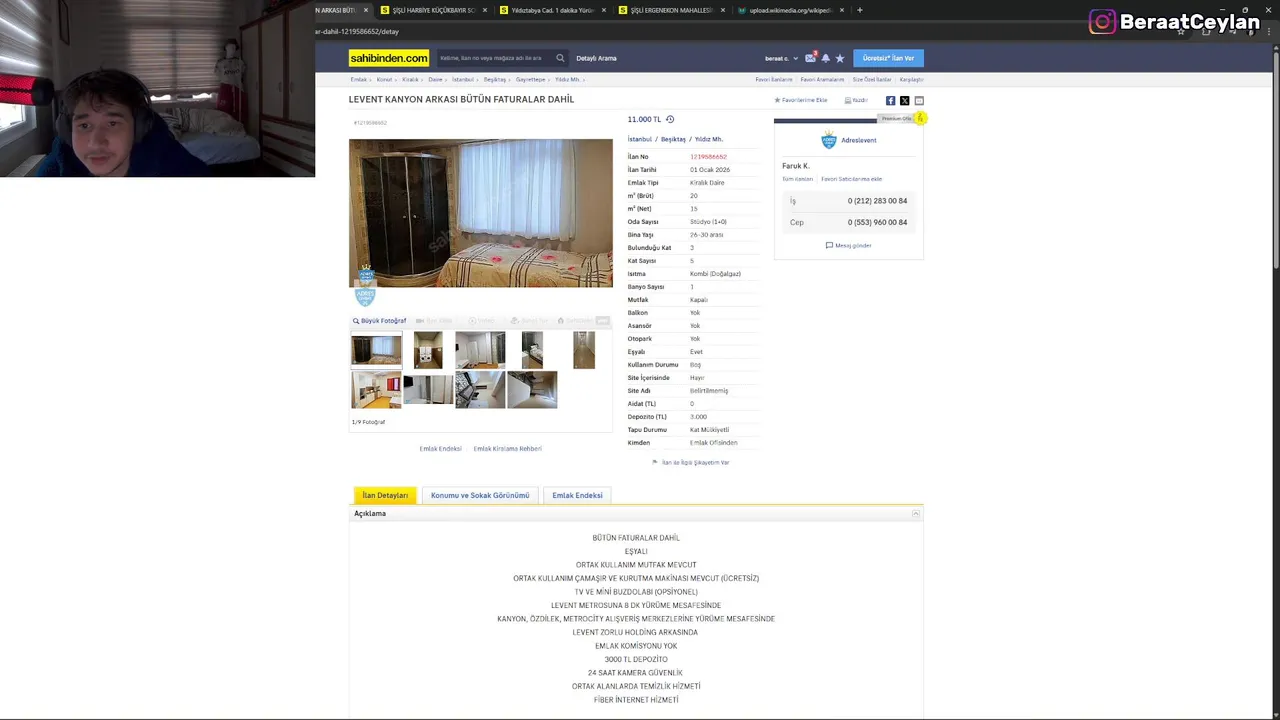Viewport: 1280px width, 720px height.
Task: Click Karşılaştır link
Action: coord(911,79)
